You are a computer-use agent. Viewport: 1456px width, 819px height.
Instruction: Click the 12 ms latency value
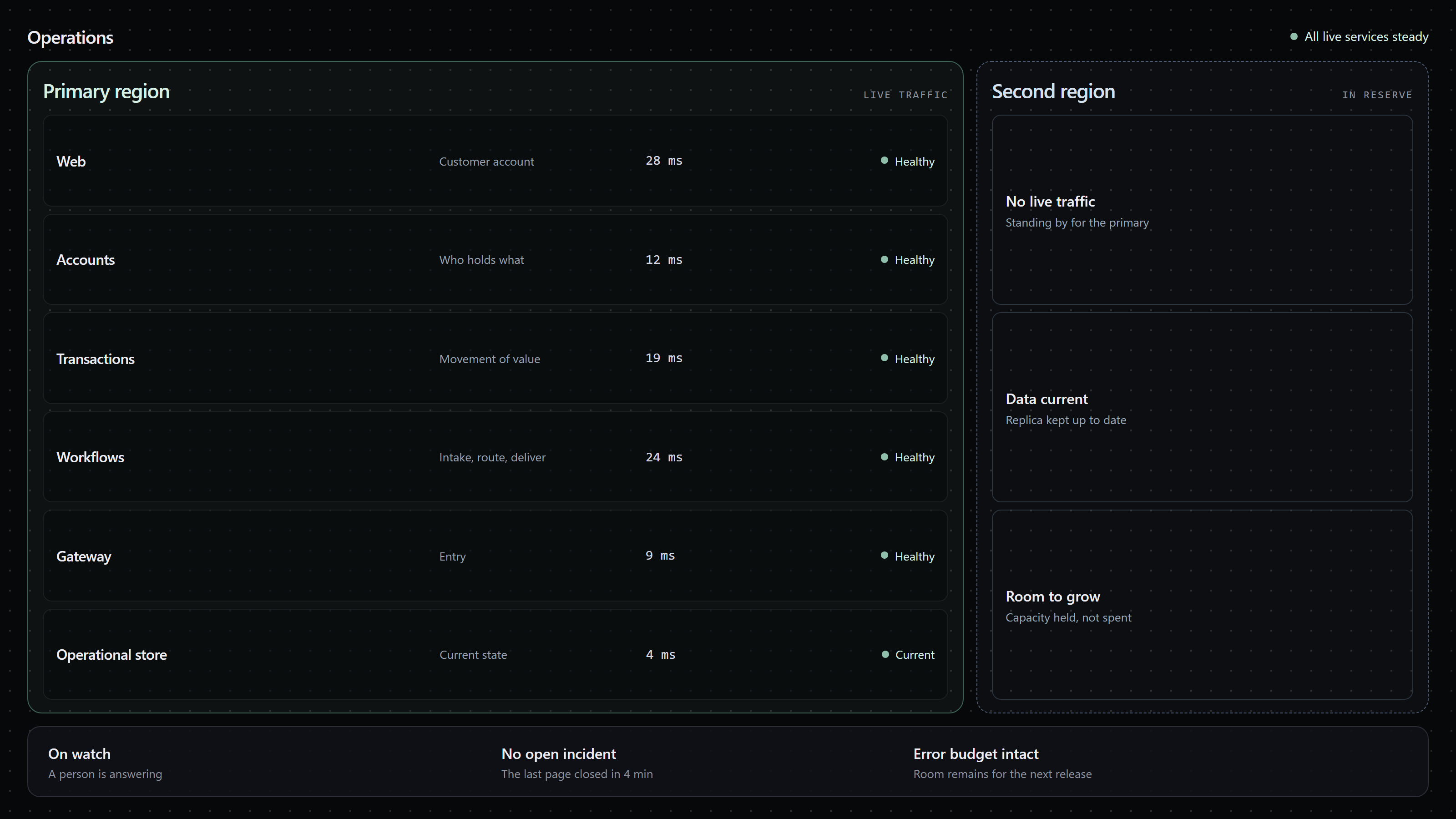[x=664, y=259]
